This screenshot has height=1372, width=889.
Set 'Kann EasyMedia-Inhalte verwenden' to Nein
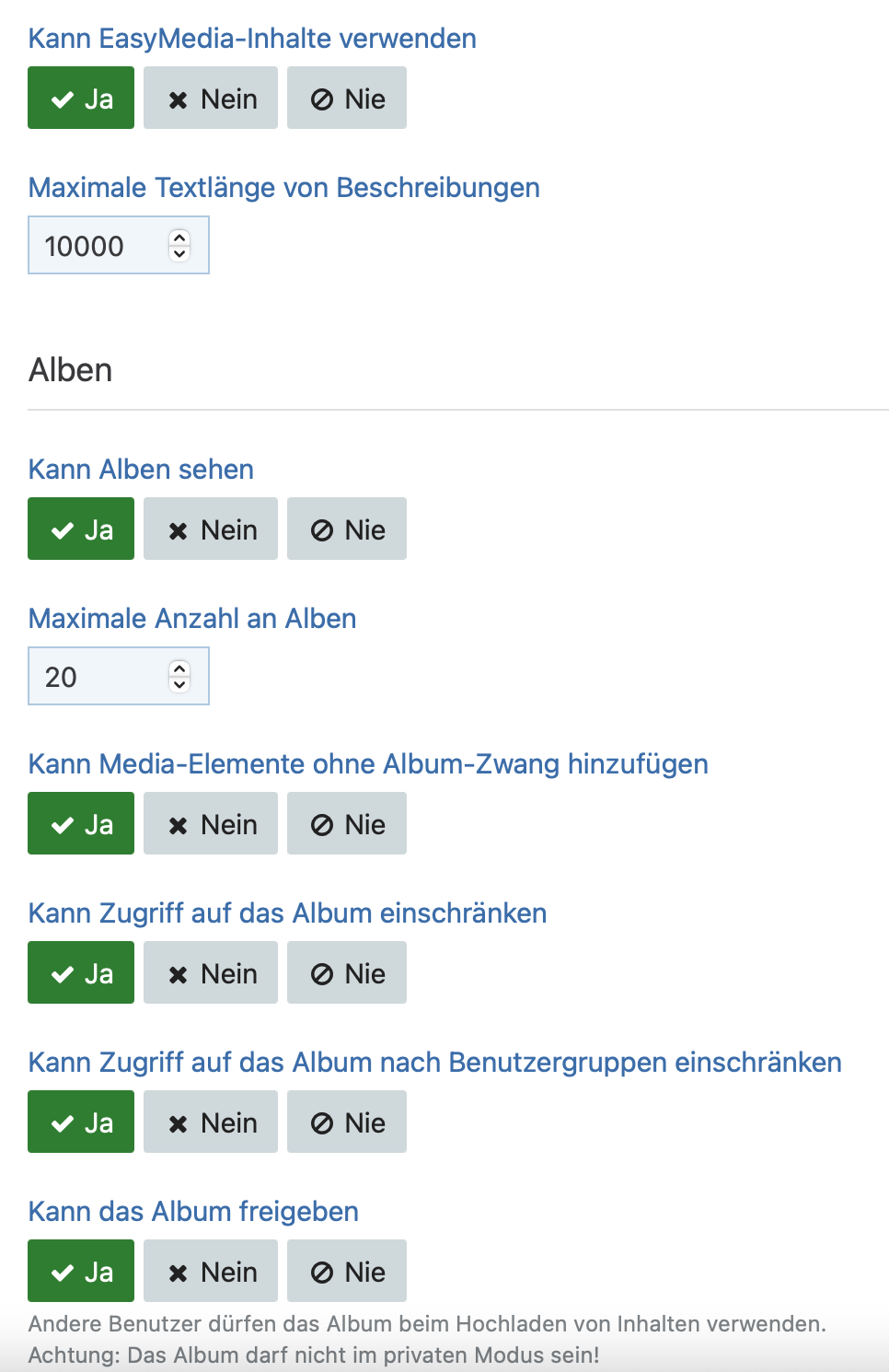point(211,98)
